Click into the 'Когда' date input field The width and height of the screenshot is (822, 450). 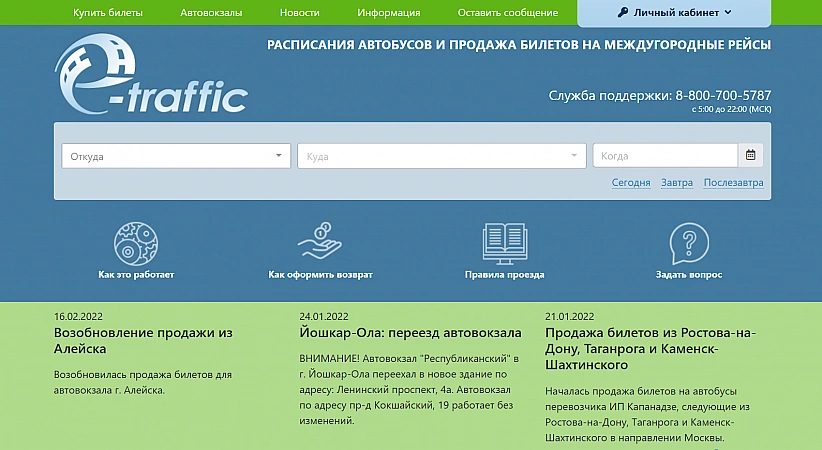click(665, 156)
